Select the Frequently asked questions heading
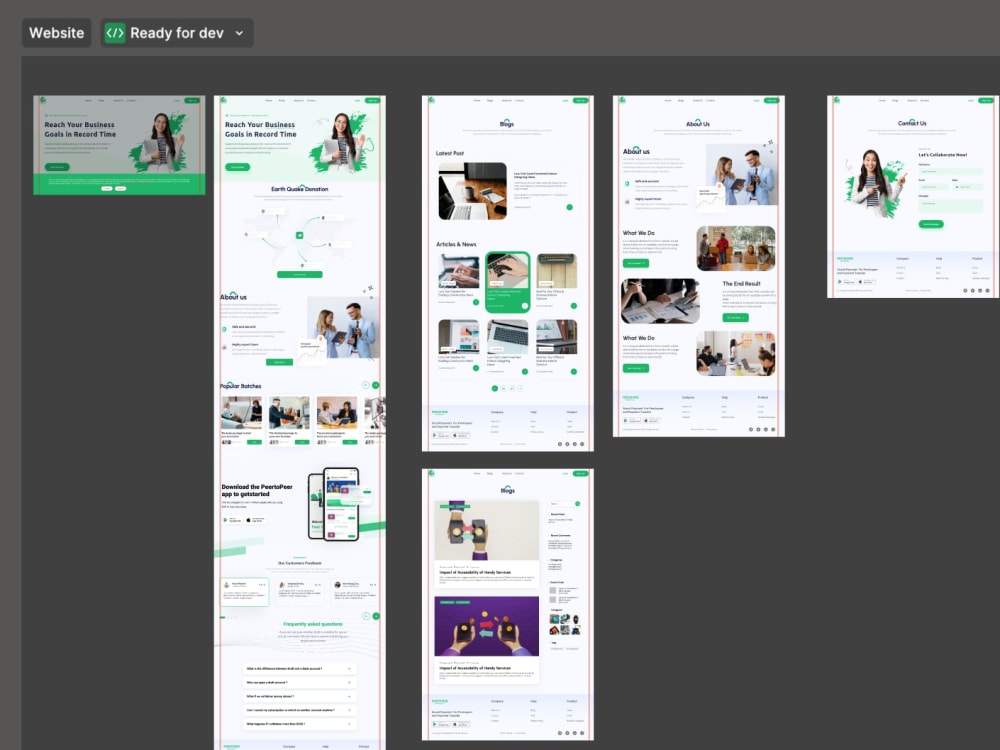 (x=312, y=624)
